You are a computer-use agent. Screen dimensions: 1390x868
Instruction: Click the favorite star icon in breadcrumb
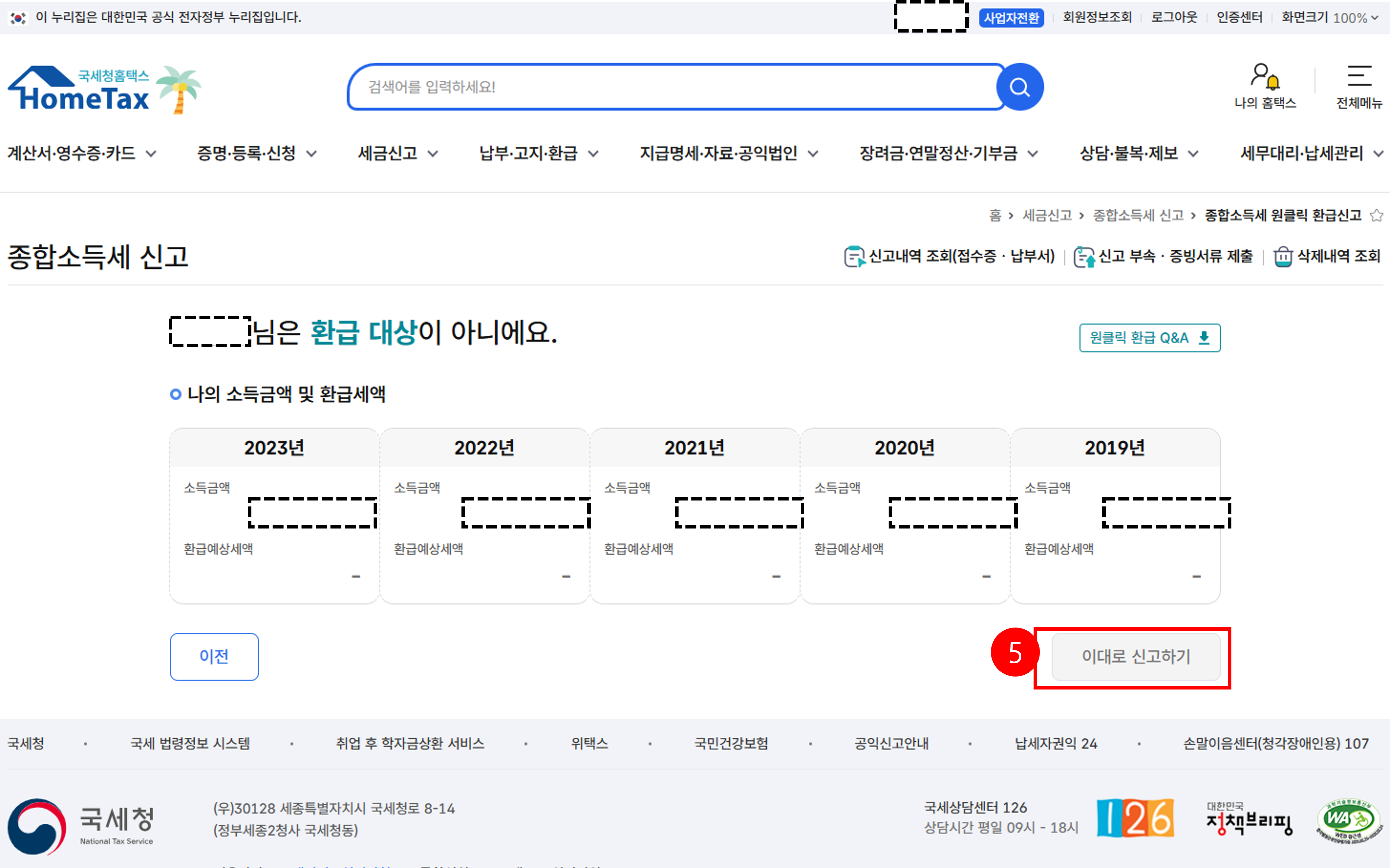click(1376, 215)
